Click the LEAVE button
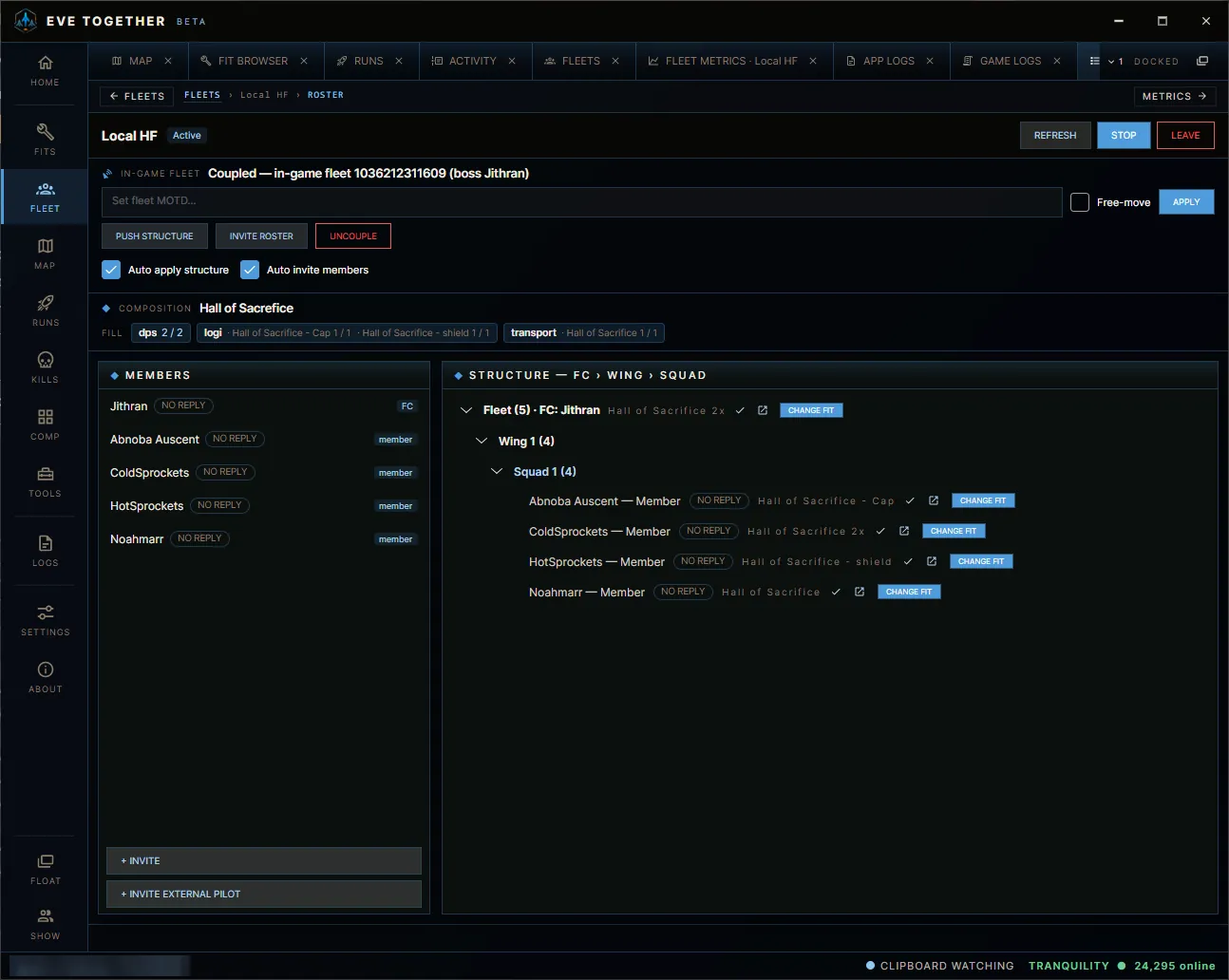The width and height of the screenshot is (1229, 980). coord(1185,136)
